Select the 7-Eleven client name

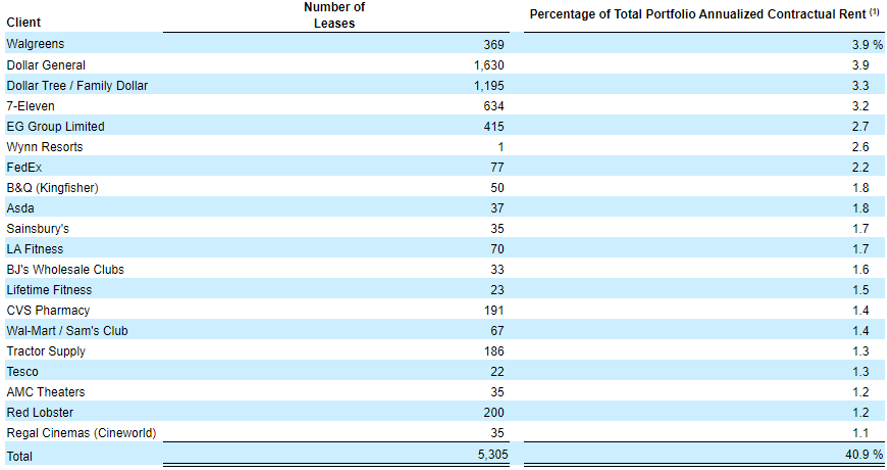click(31, 106)
